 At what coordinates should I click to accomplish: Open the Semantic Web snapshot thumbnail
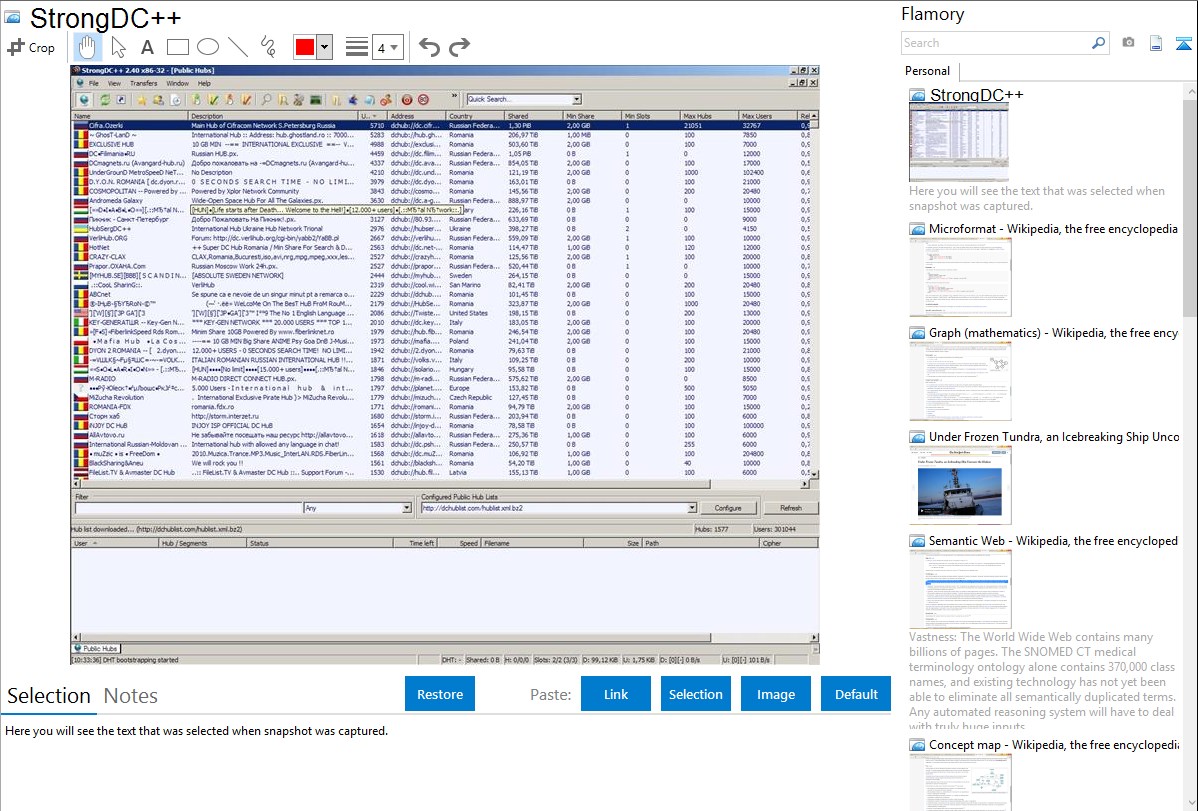click(x=960, y=589)
